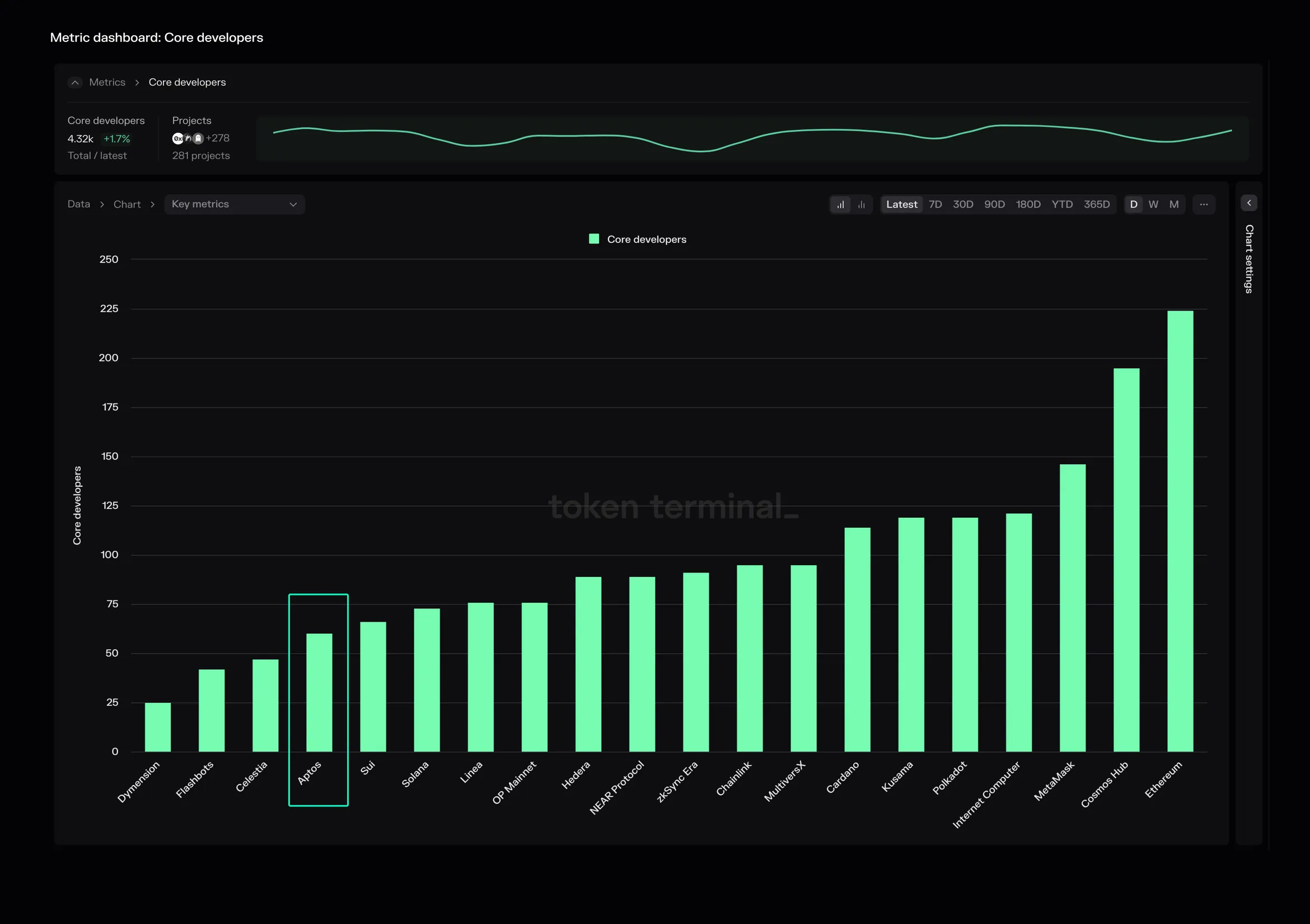
Task: Click the MetaMask bar
Action: 1073,608
